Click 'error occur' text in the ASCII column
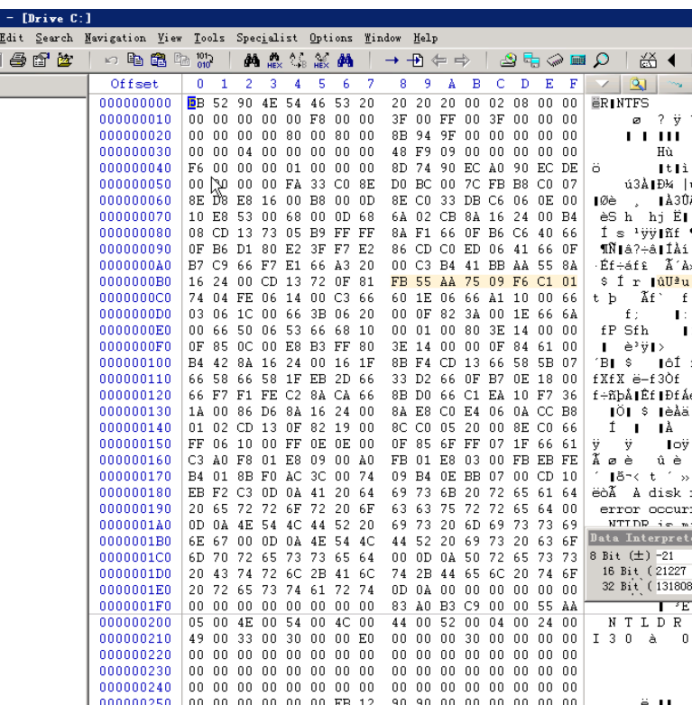Screen dimensions: 692x706 [646, 509]
